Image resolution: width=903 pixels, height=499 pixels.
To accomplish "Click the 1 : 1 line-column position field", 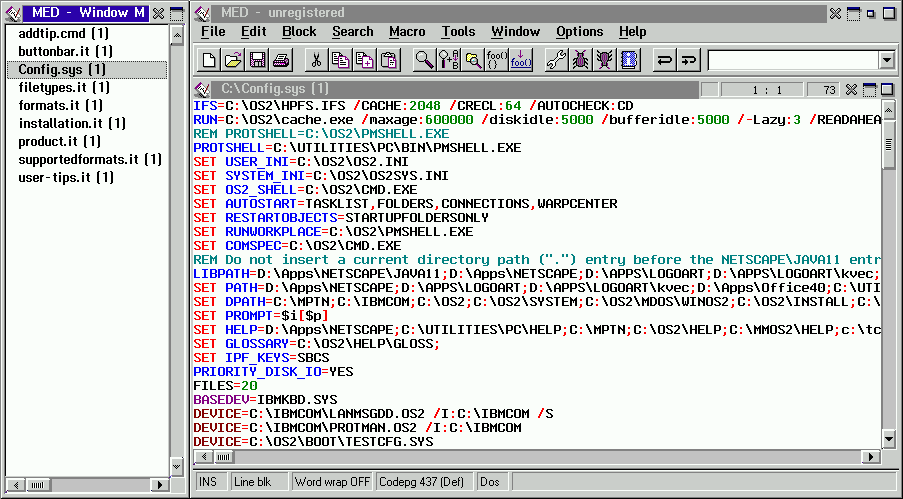I will click(762, 90).
